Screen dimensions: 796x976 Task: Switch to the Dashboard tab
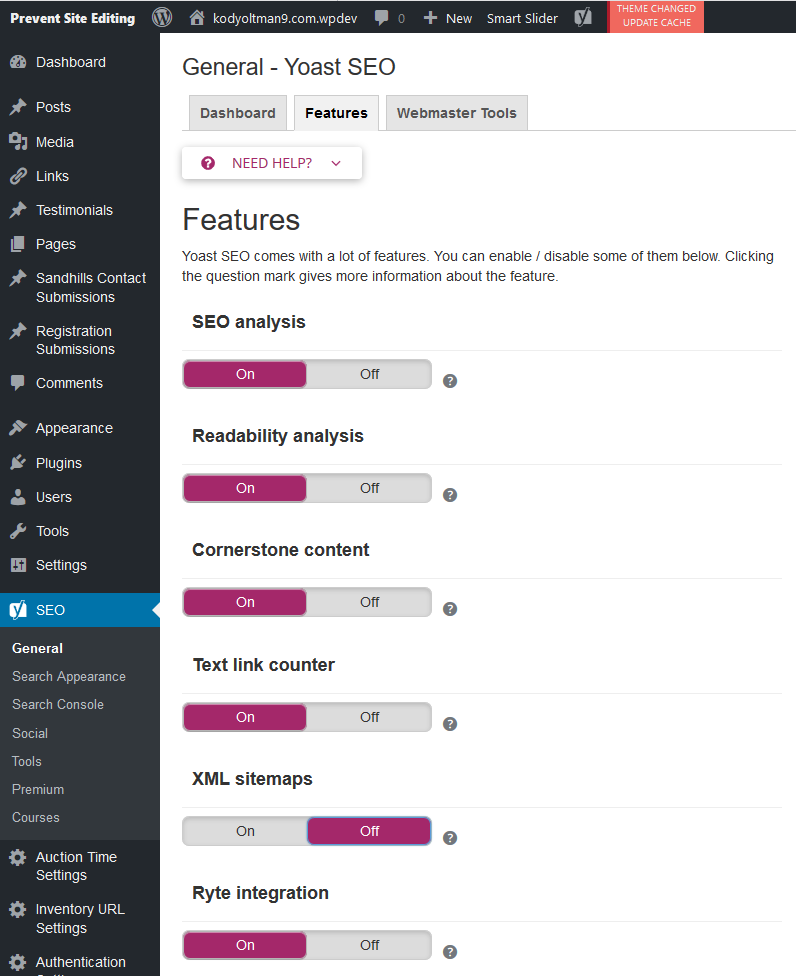click(x=238, y=113)
